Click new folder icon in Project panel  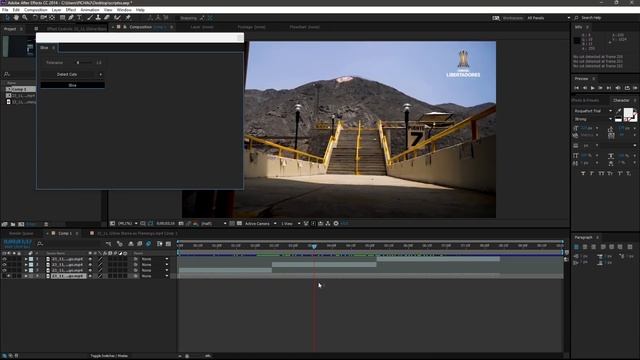point(13,224)
